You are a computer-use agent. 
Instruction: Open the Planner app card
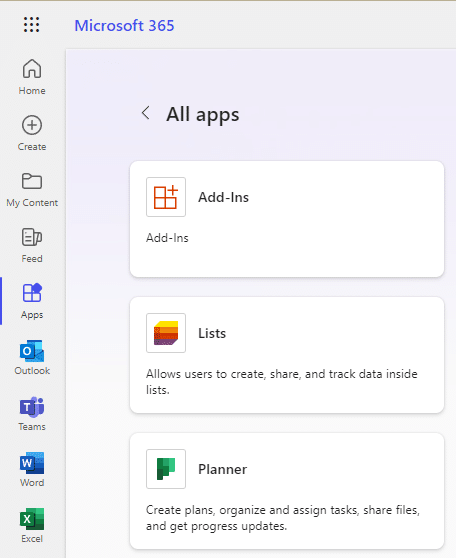click(287, 491)
